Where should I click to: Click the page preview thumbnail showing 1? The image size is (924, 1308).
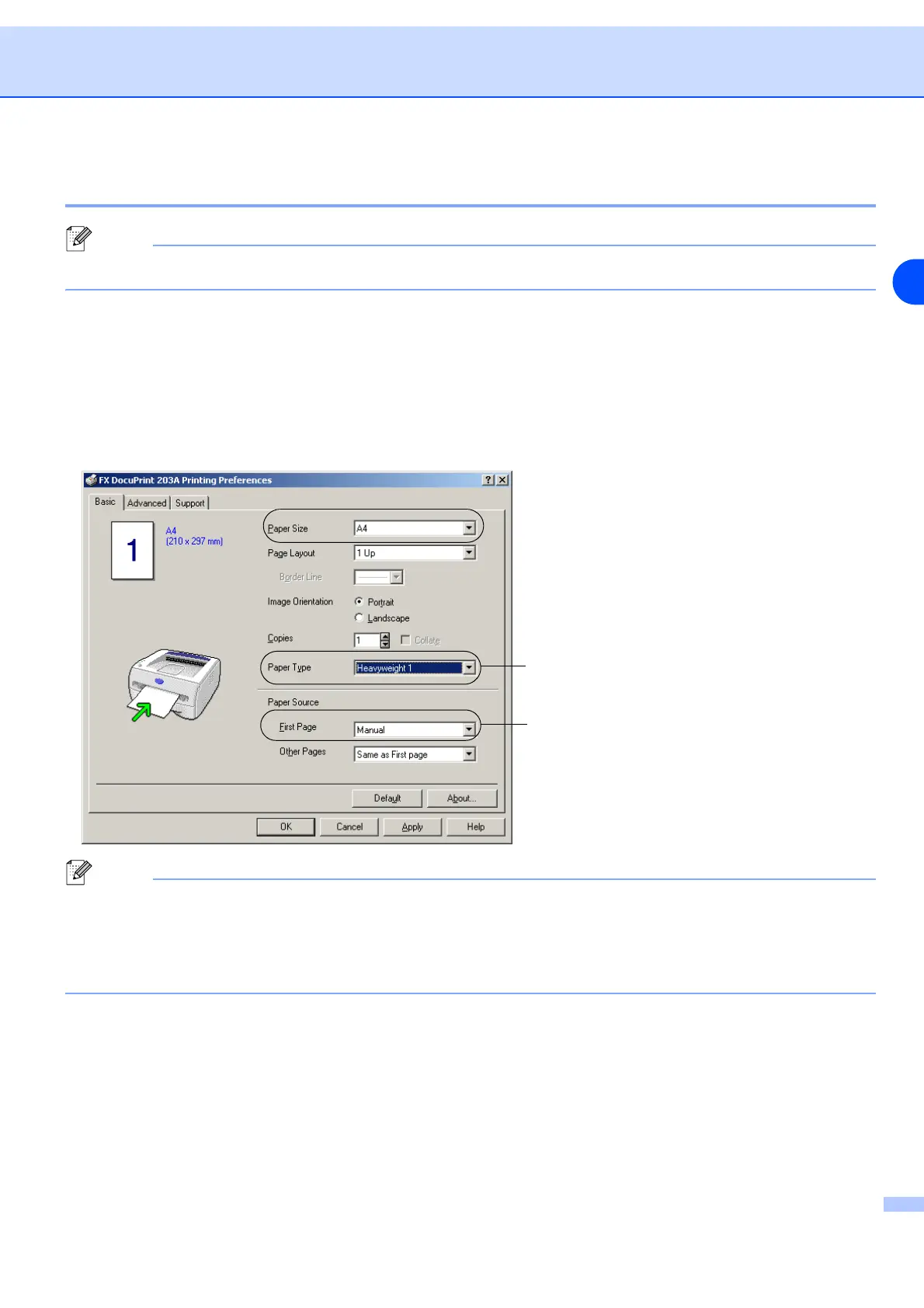[x=132, y=551]
